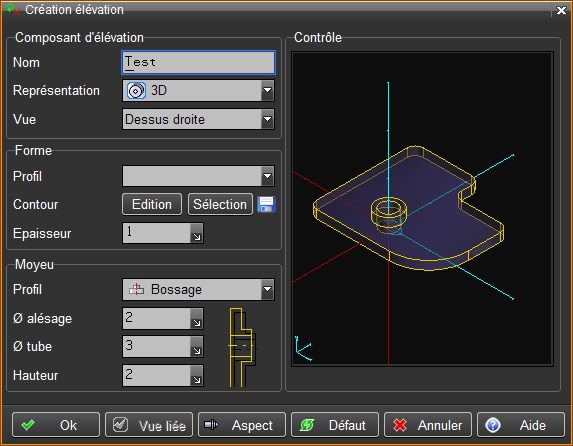Click the Nom text field
The height and width of the screenshot is (446, 573).
pyautogui.click(x=198, y=63)
